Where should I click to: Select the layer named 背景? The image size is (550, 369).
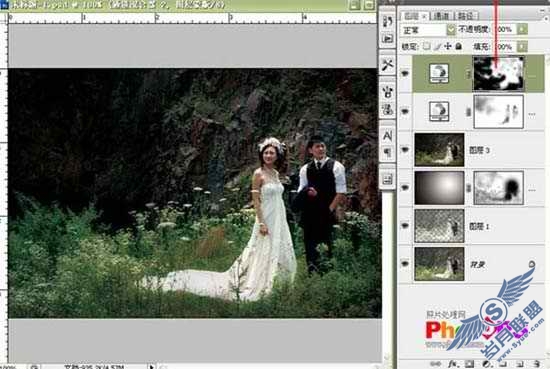click(x=477, y=264)
